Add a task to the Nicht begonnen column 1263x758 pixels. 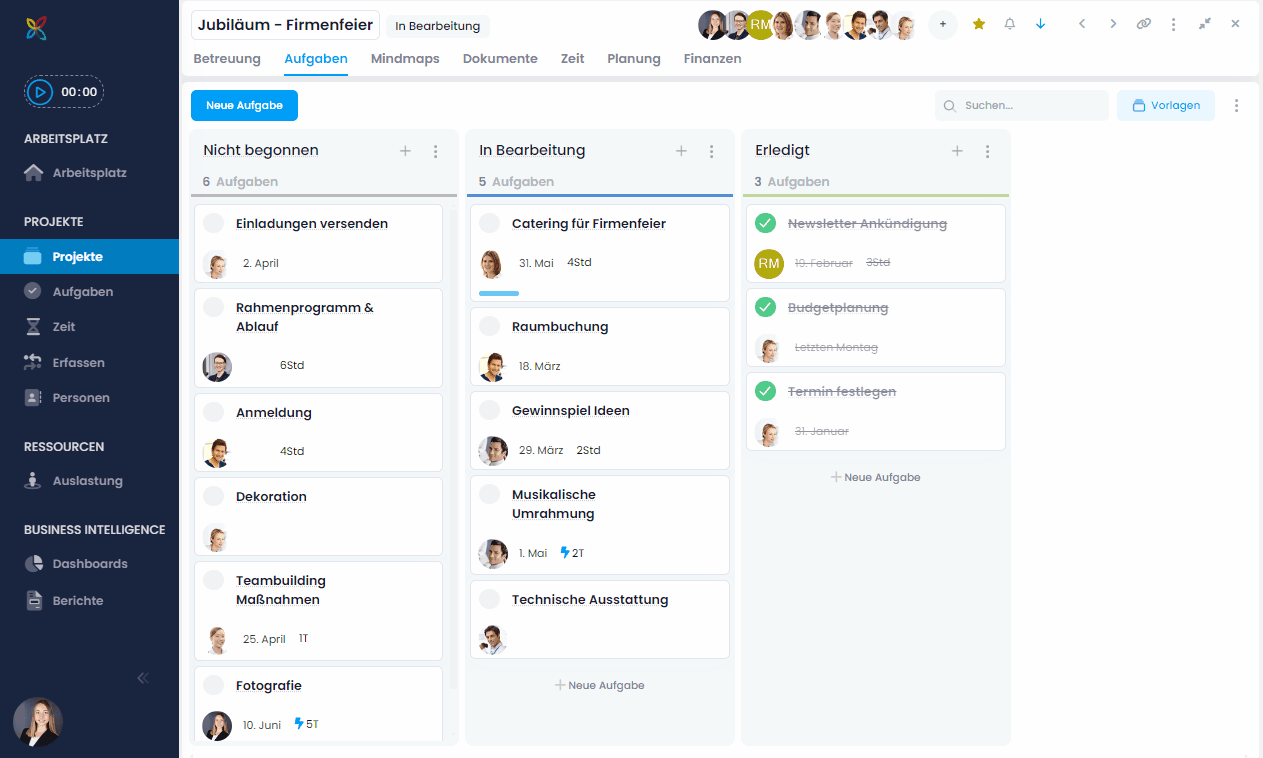point(405,151)
